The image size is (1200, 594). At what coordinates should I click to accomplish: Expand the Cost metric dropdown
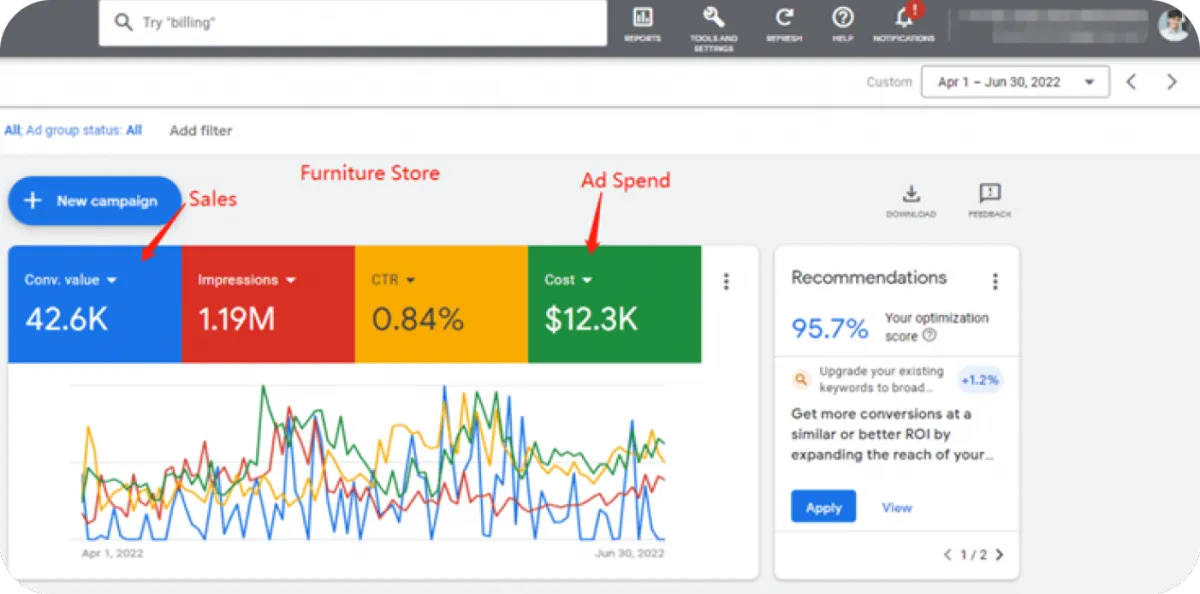click(587, 281)
